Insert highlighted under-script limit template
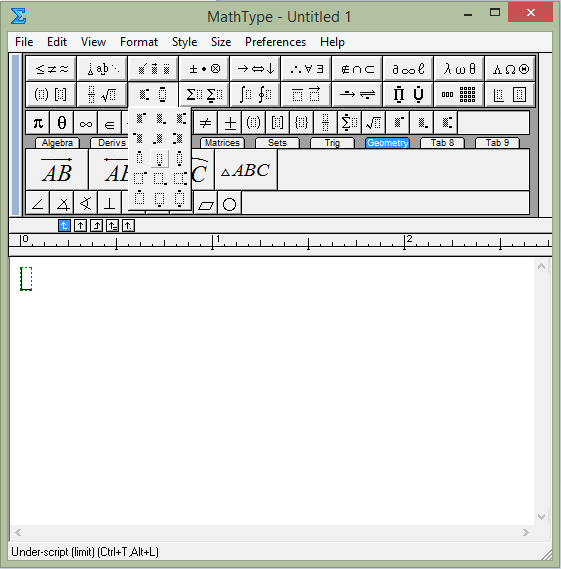 (160, 158)
